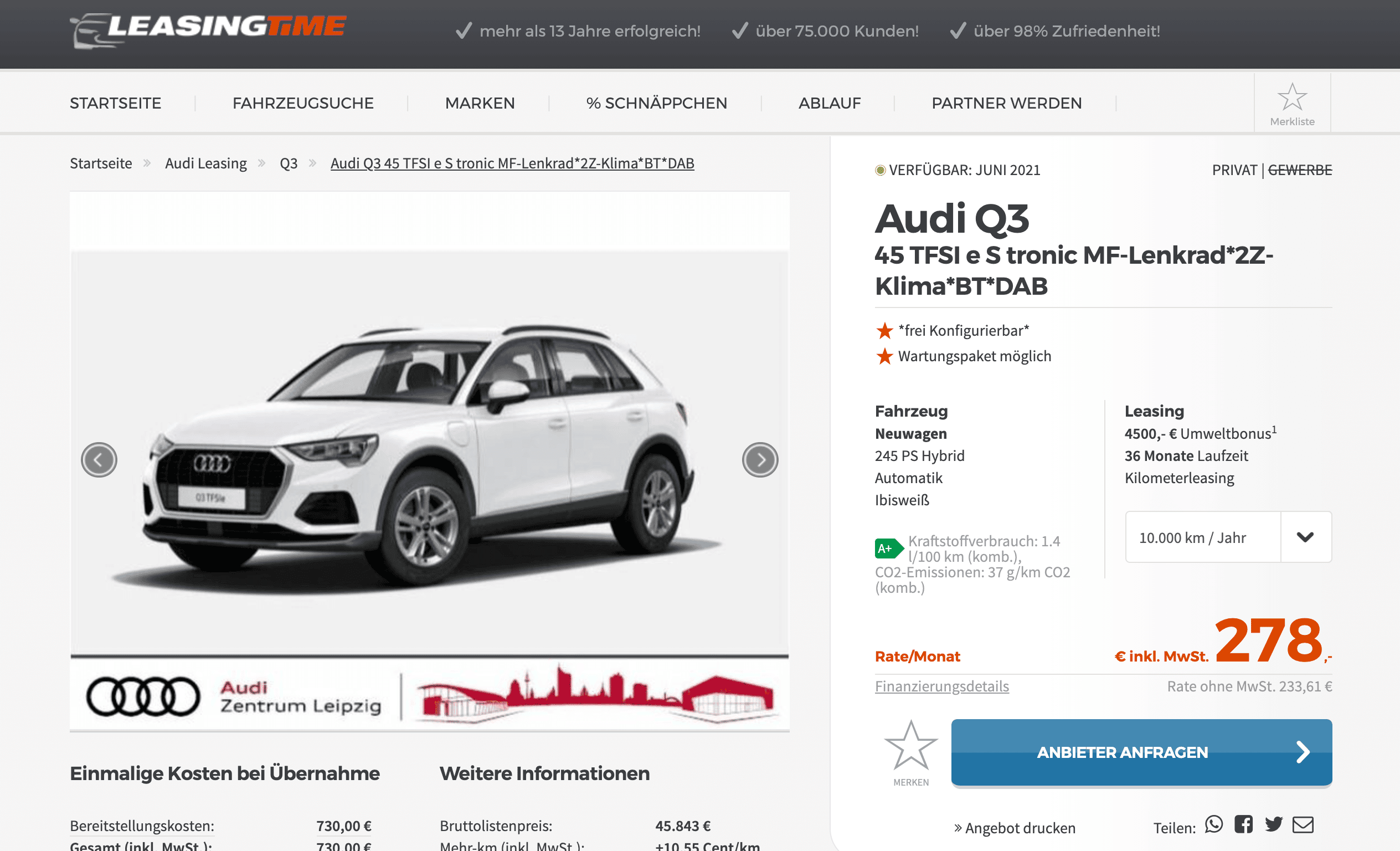Click Audi Q3 45 TFSI e breadcrumb link
Viewport: 1400px width, 851px height.
512,163
